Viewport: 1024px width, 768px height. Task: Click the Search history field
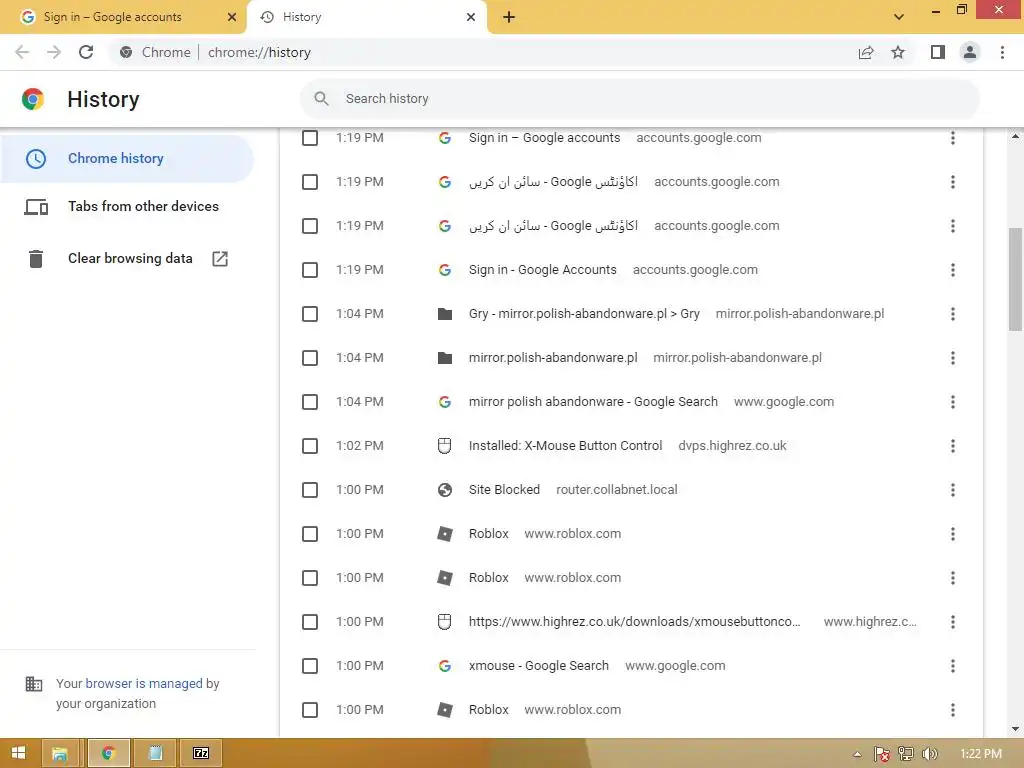point(640,99)
